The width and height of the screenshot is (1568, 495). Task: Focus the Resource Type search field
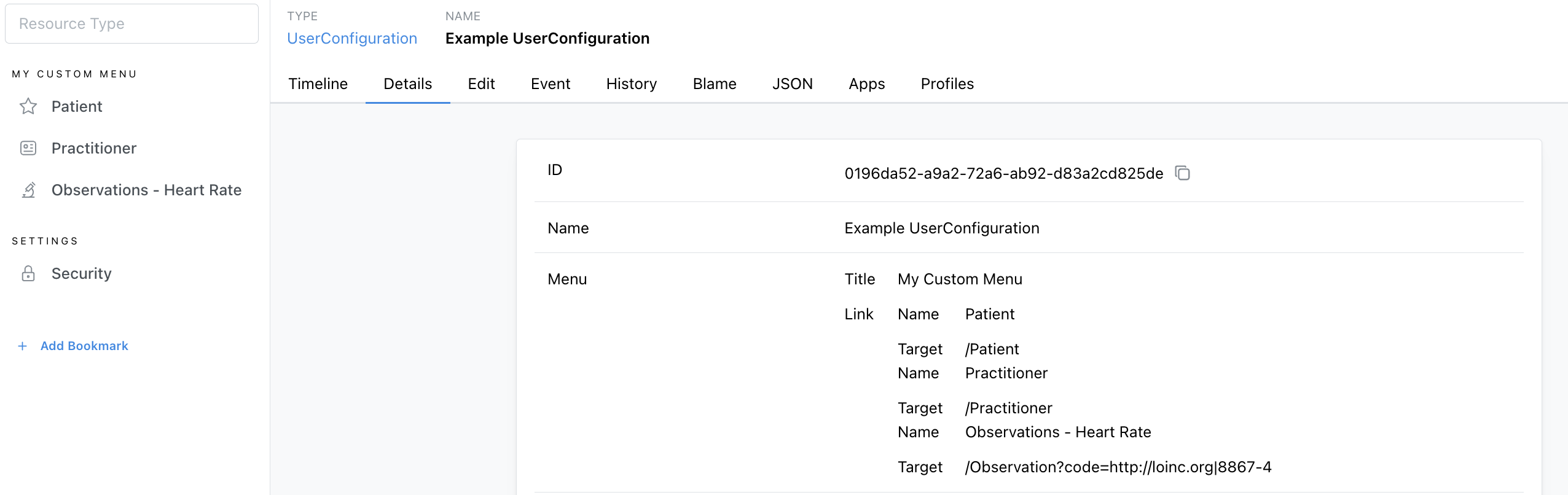click(131, 24)
